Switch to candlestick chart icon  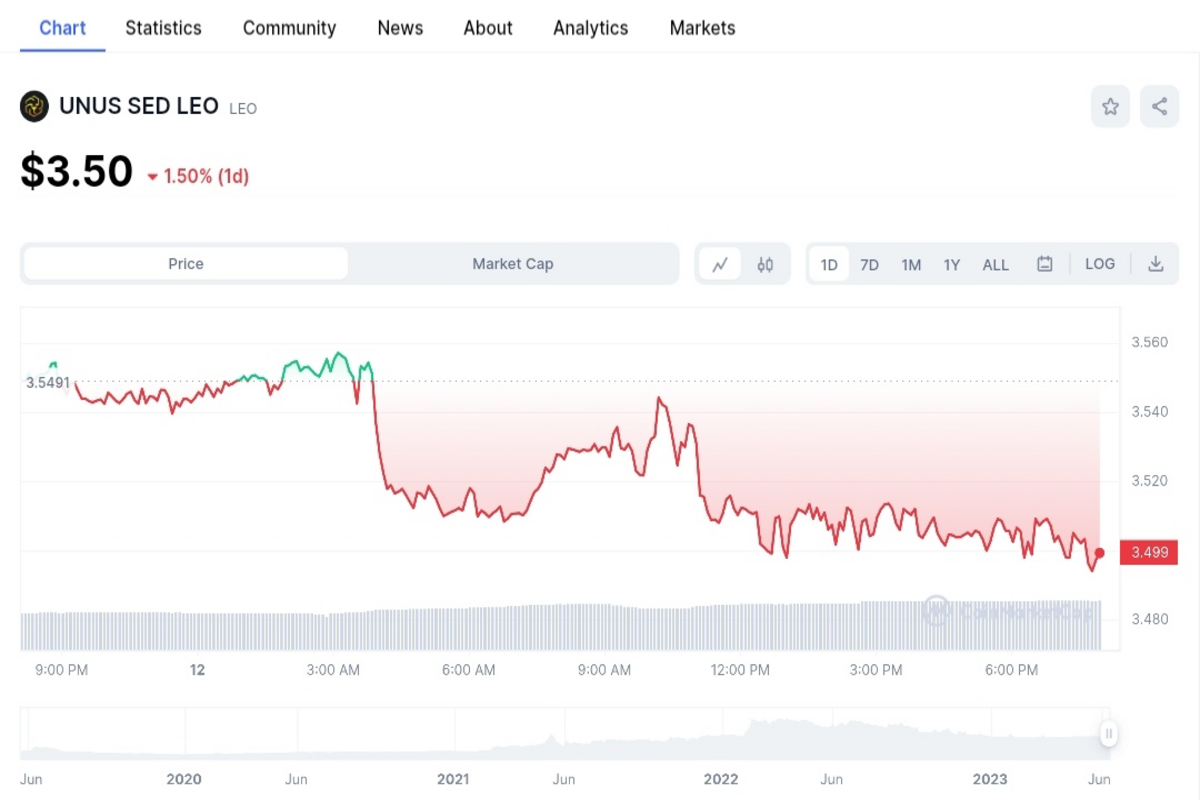765,265
